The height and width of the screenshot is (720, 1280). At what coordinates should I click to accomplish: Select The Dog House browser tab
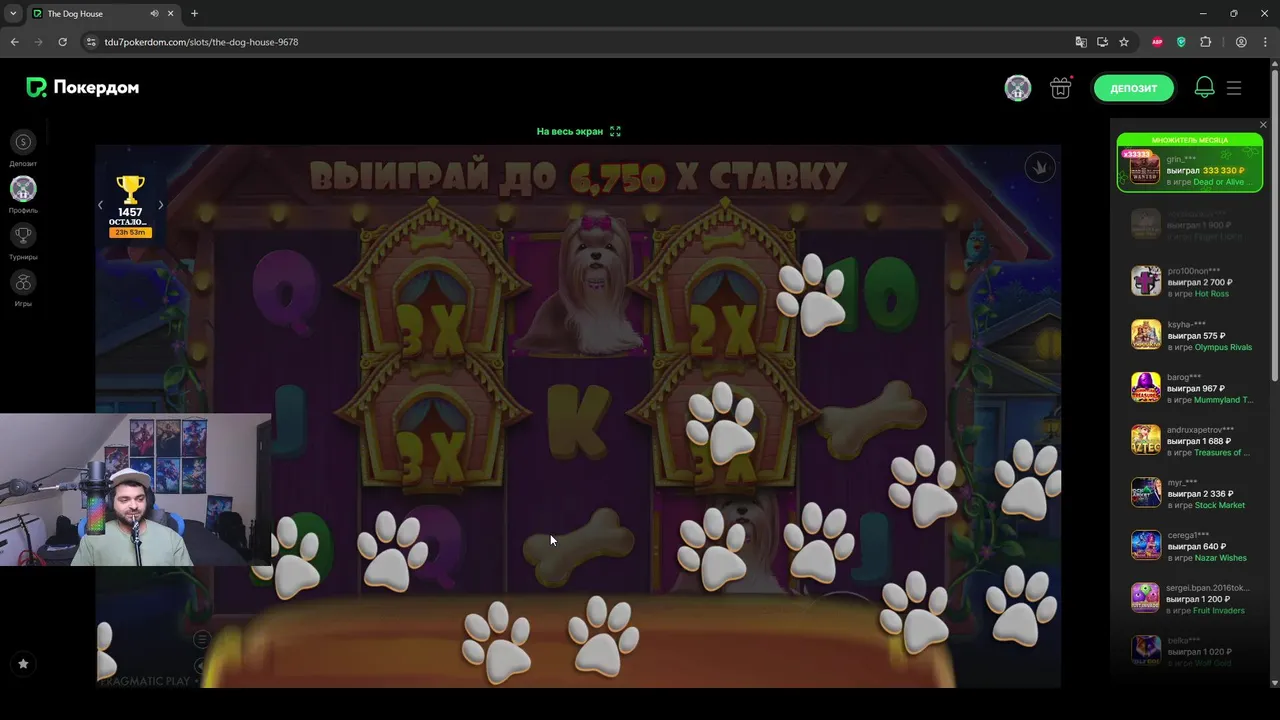[103, 14]
